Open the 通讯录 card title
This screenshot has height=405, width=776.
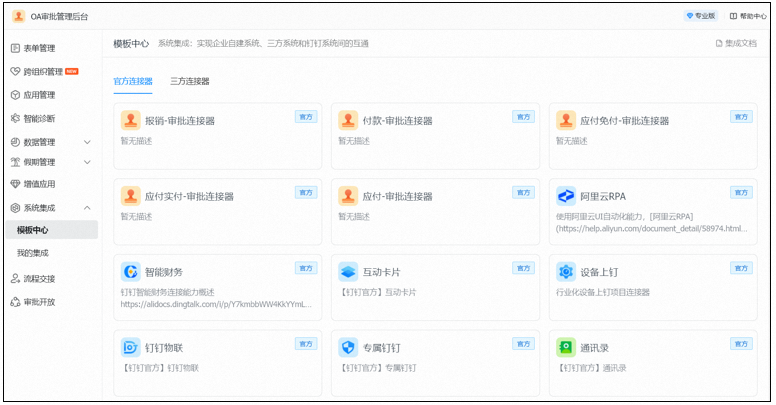pos(594,348)
